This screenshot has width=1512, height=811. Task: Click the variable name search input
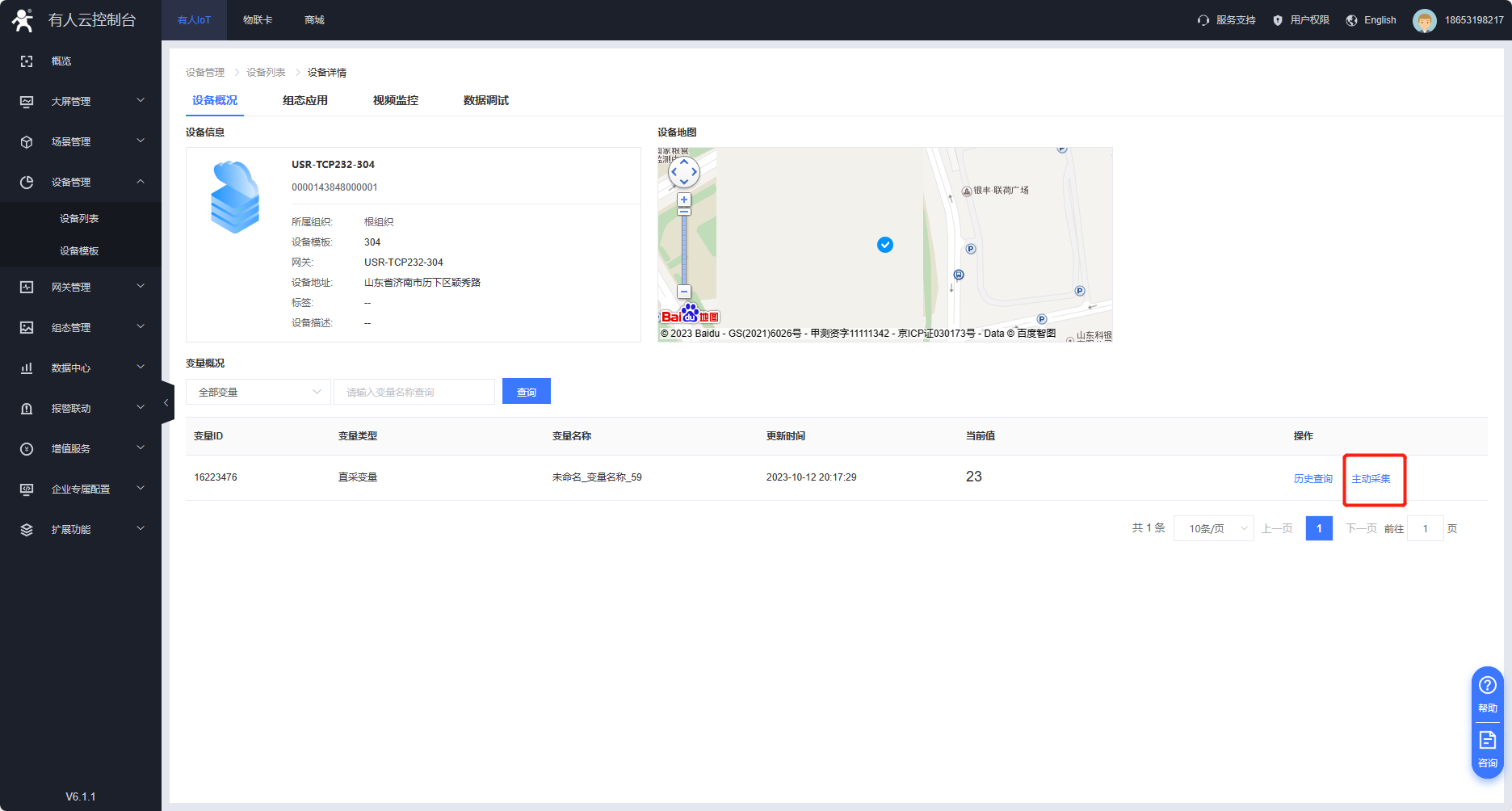click(x=414, y=392)
